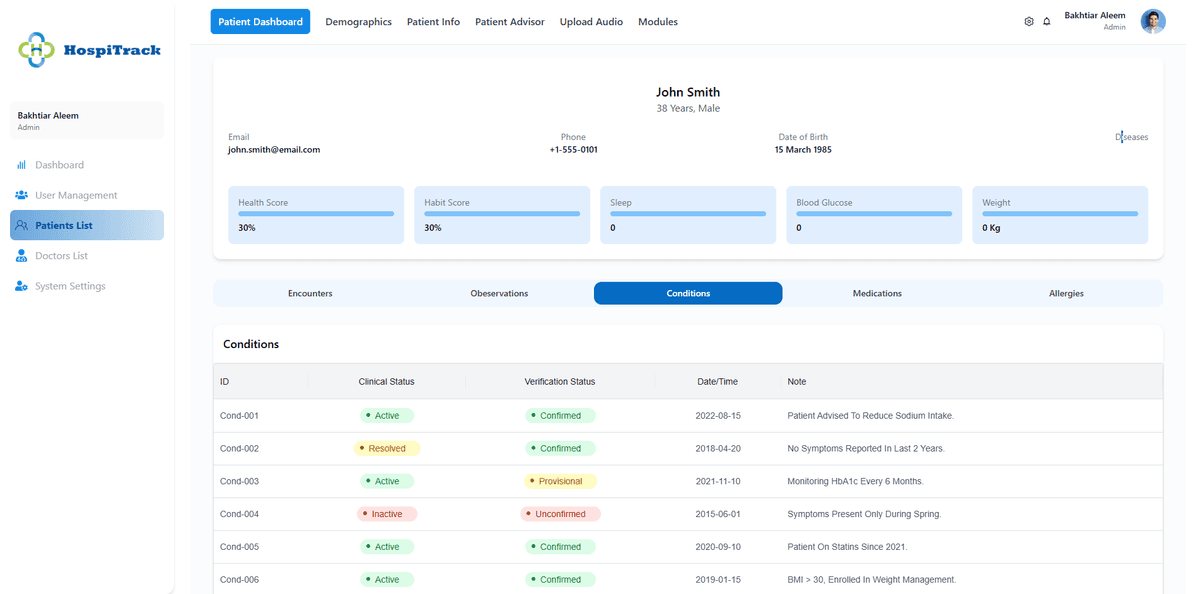1200x594 pixels.
Task: Switch to the Encounters tab
Action: pyautogui.click(x=310, y=294)
